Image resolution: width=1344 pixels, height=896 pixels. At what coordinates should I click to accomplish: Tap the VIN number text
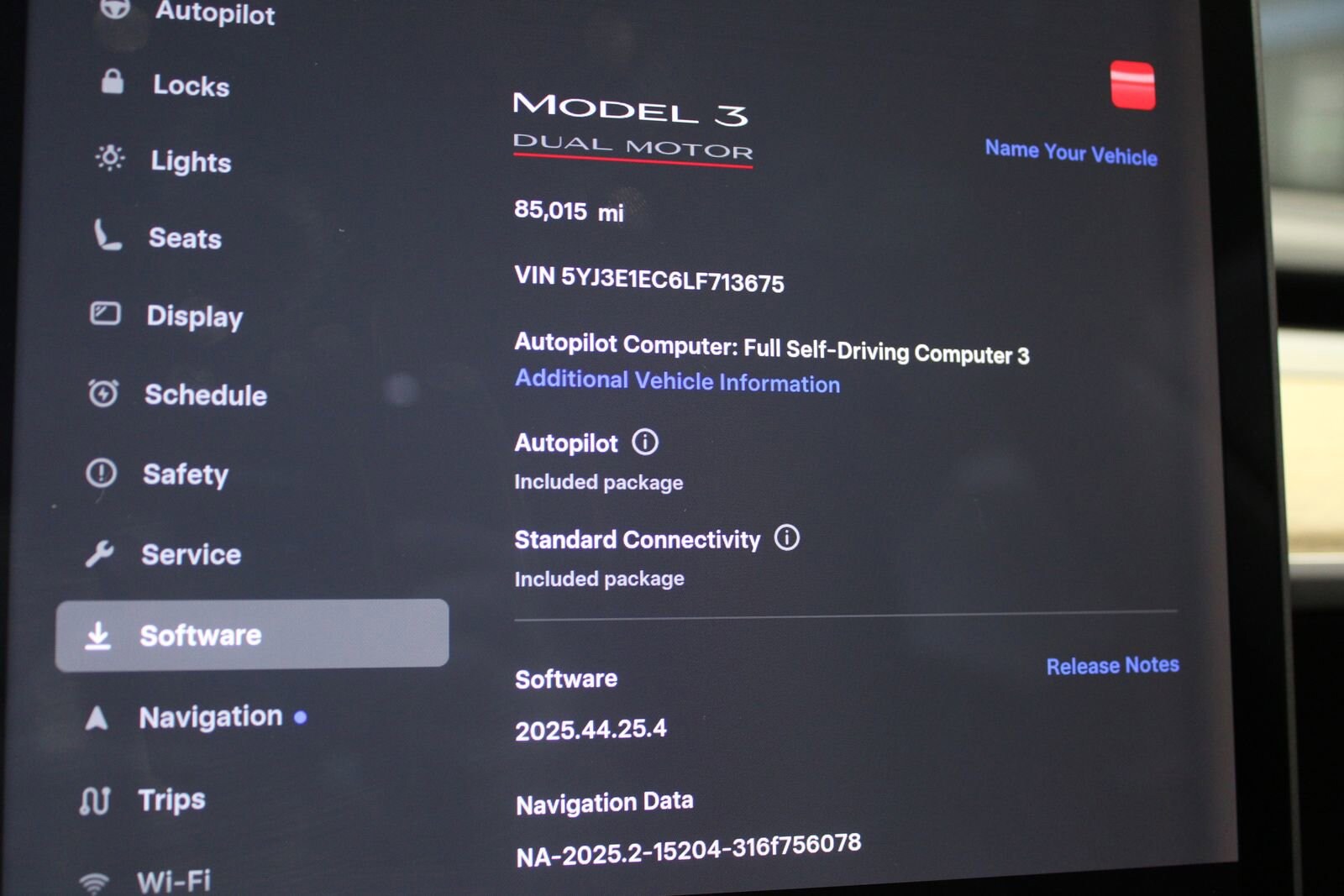coord(649,279)
